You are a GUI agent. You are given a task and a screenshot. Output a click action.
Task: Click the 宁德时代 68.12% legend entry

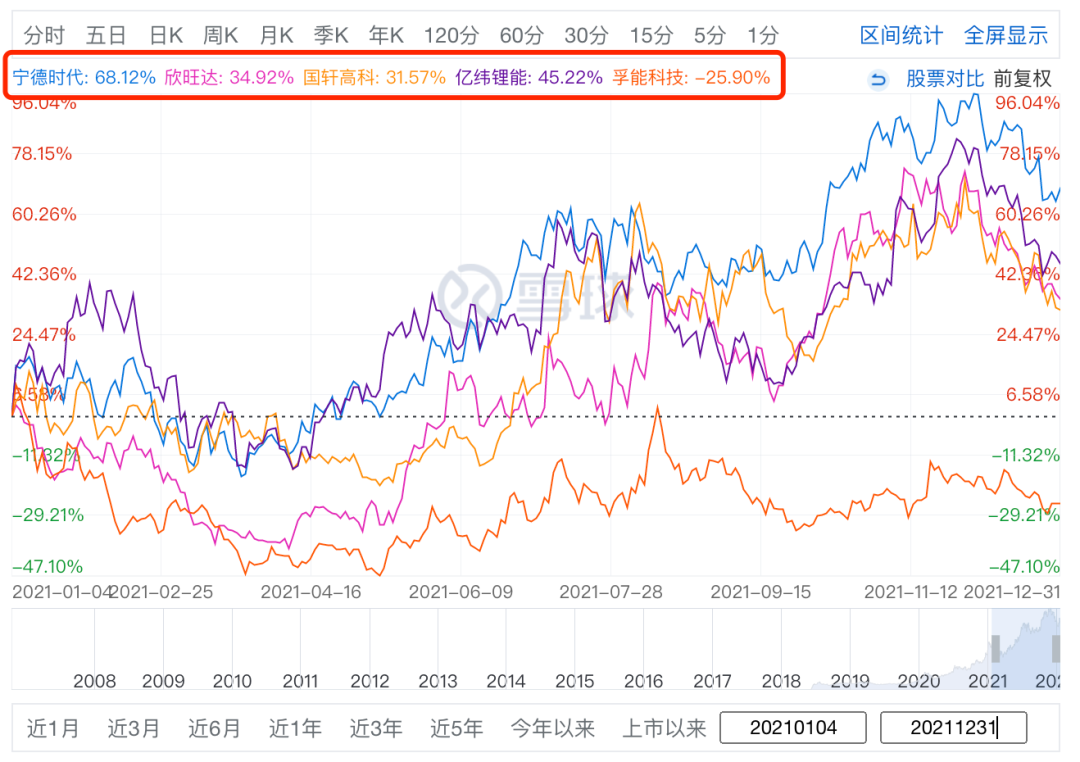coord(84,77)
